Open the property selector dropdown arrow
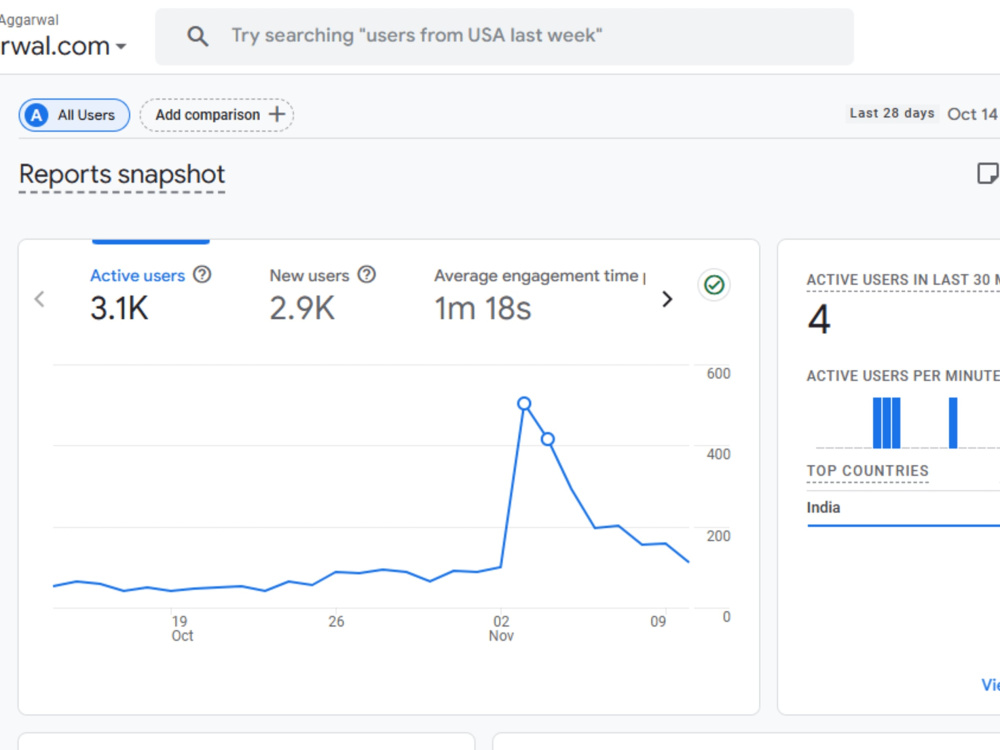 coord(121,47)
